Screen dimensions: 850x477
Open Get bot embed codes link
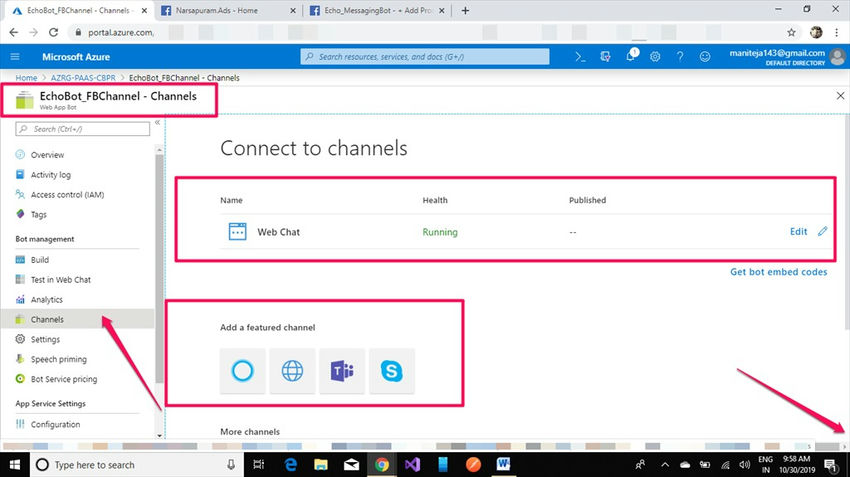[778, 272]
